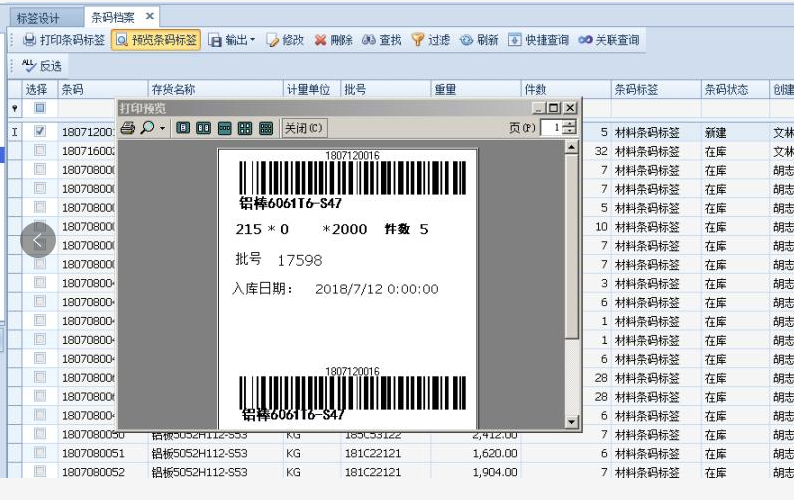This screenshot has width=794, height=500.
Task: Select single-page view icon in preview
Action: [183, 128]
